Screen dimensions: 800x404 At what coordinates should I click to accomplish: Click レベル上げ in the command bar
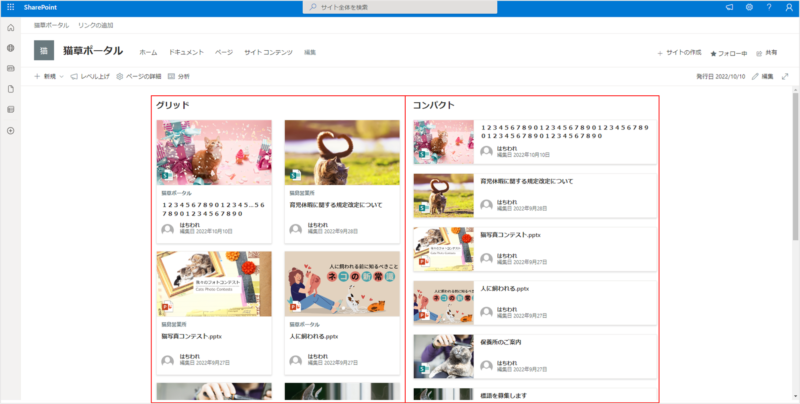click(89, 76)
